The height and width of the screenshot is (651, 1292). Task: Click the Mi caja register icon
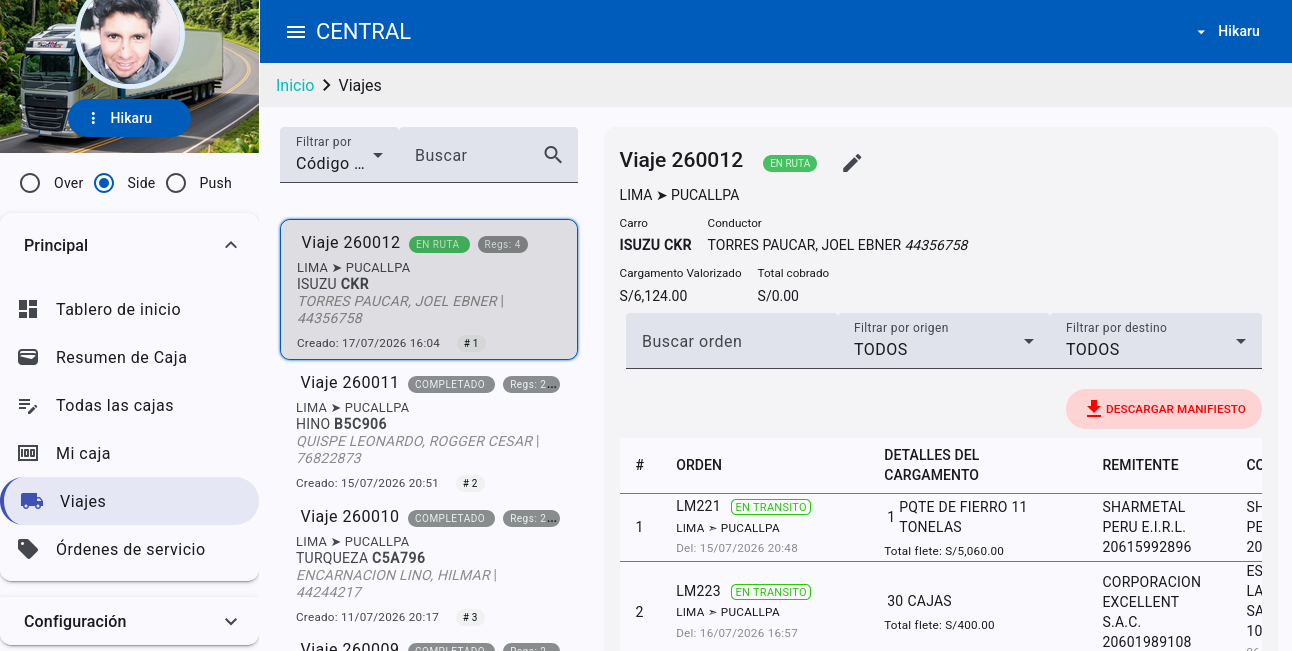[28, 453]
